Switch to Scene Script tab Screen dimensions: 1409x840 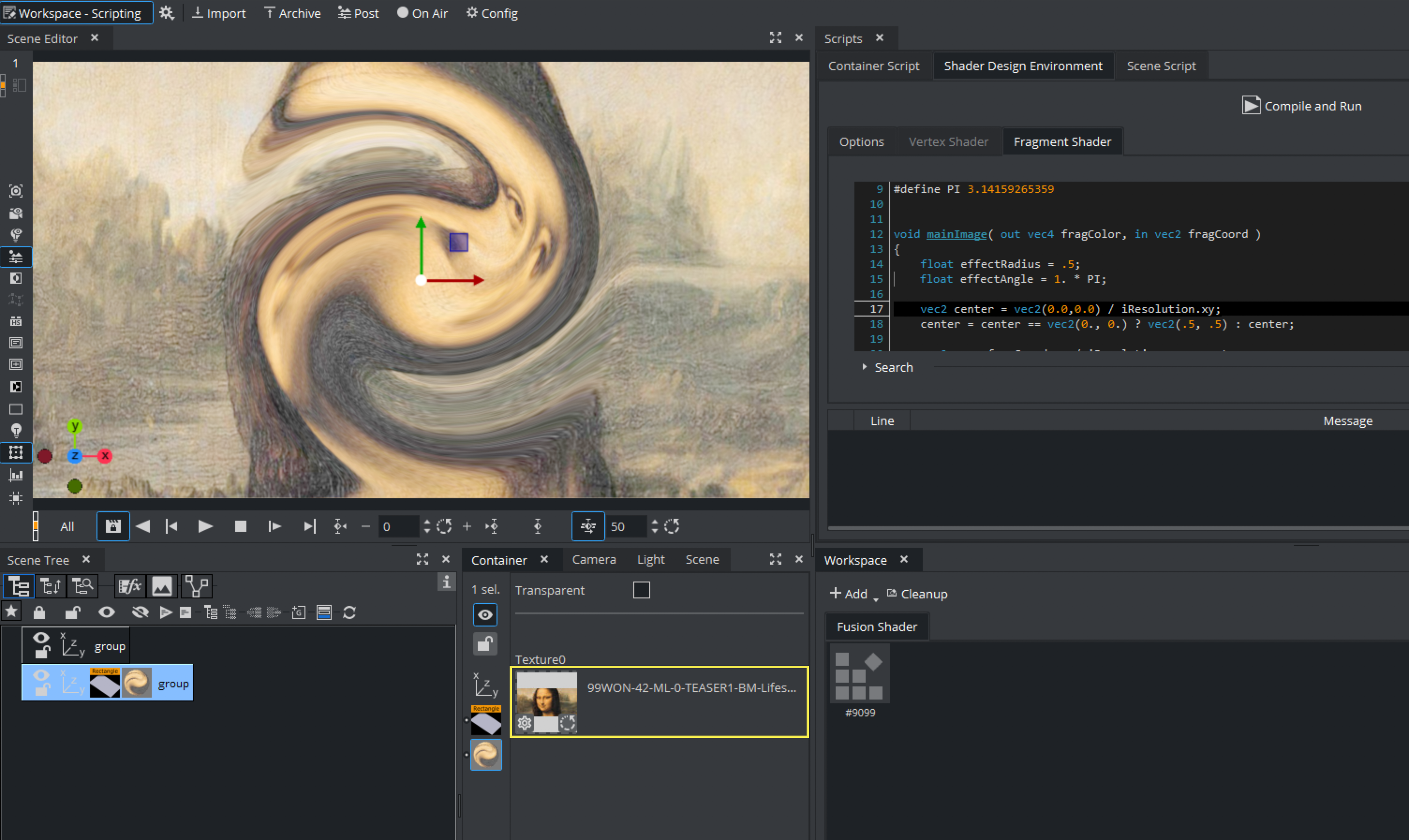click(1161, 66)
